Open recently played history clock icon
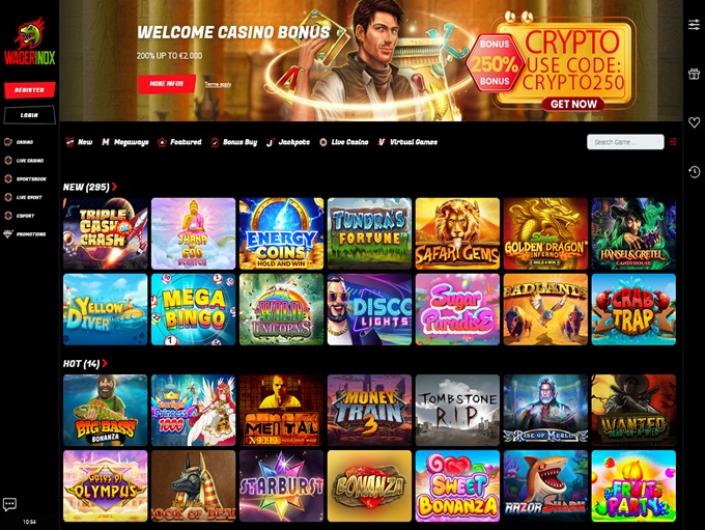 [x=694, y=171]
